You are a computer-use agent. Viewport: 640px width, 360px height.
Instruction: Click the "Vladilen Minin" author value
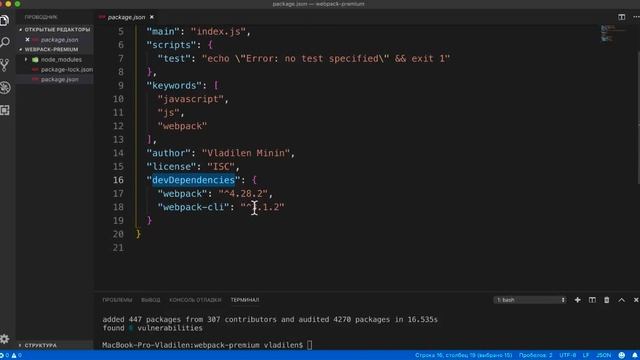tap(246, 153)
